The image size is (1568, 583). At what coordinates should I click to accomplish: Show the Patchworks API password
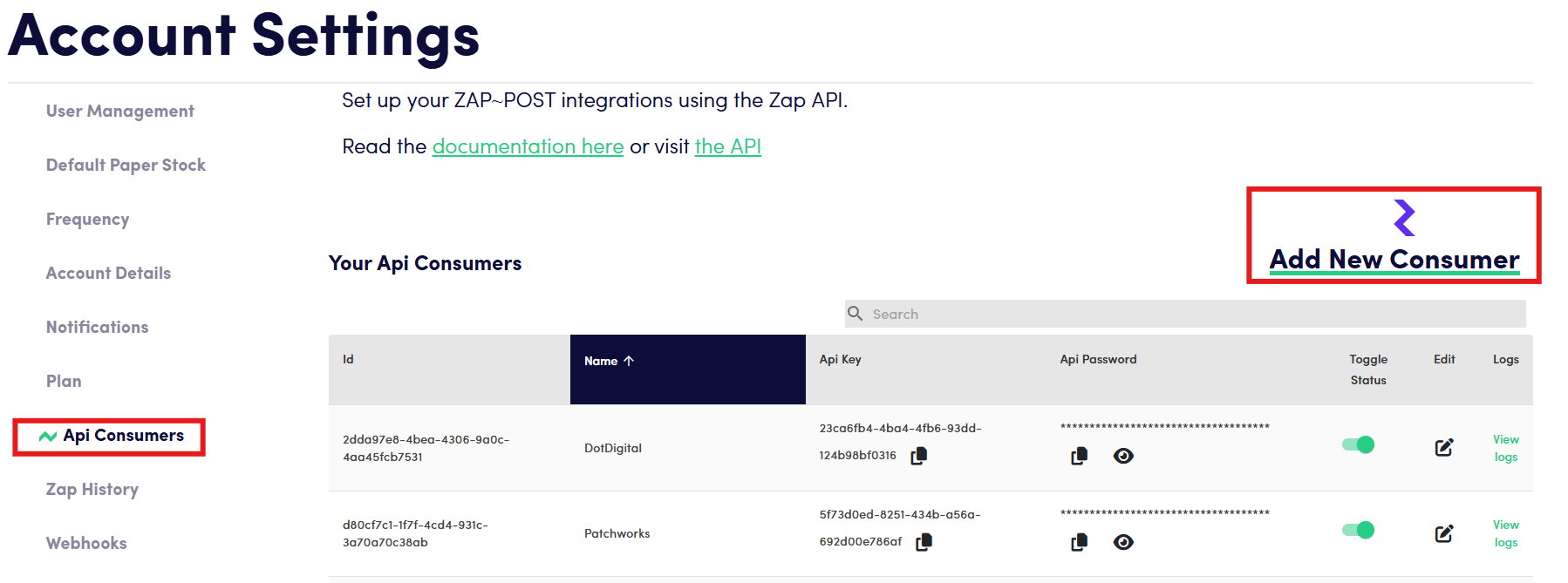(x=1123, y=542)
